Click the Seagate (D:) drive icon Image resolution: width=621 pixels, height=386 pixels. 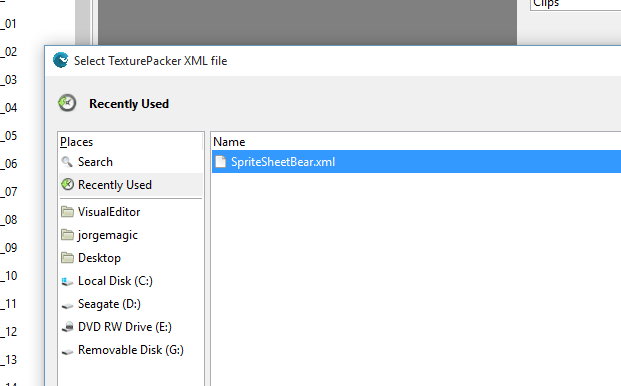pyautogui.click(x=67, y=305)
